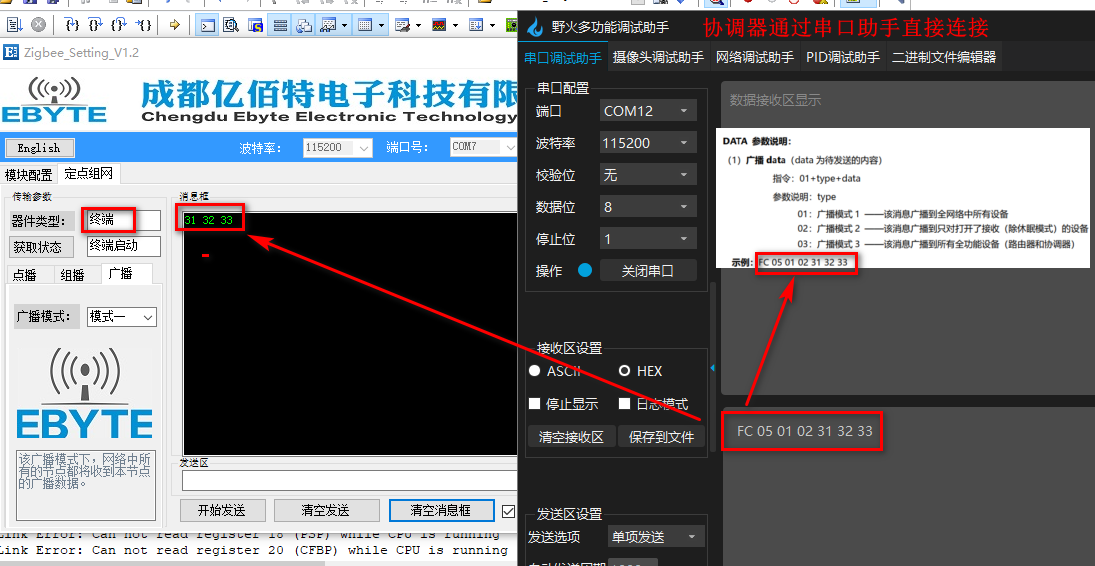This screenshot has width=1095, height=566.
Task: Click the Zigbee_Setting_V1.2 window title icon
Action: click(10, 52)
